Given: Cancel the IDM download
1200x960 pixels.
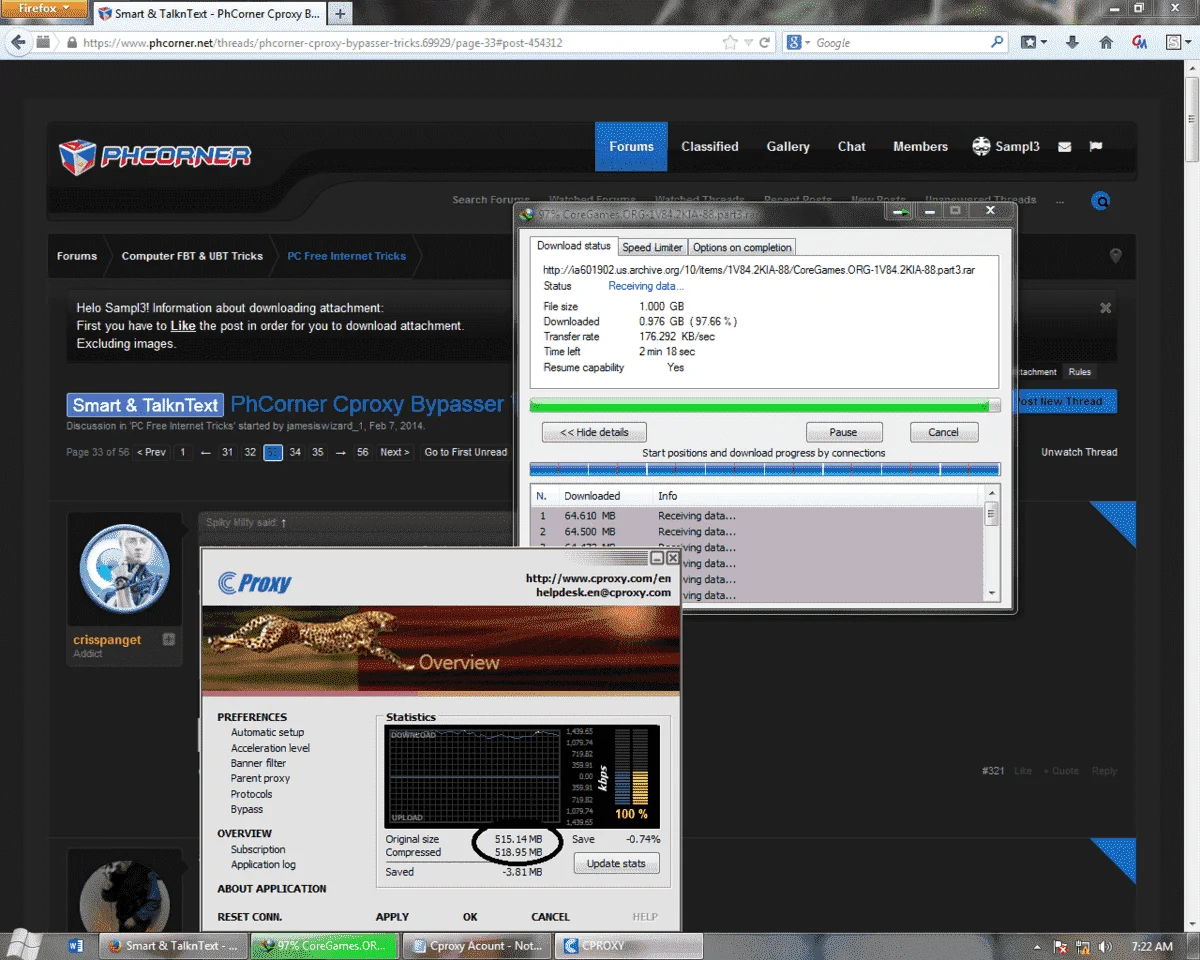Looking at the screenshot, I should click(x=943, y=432).
